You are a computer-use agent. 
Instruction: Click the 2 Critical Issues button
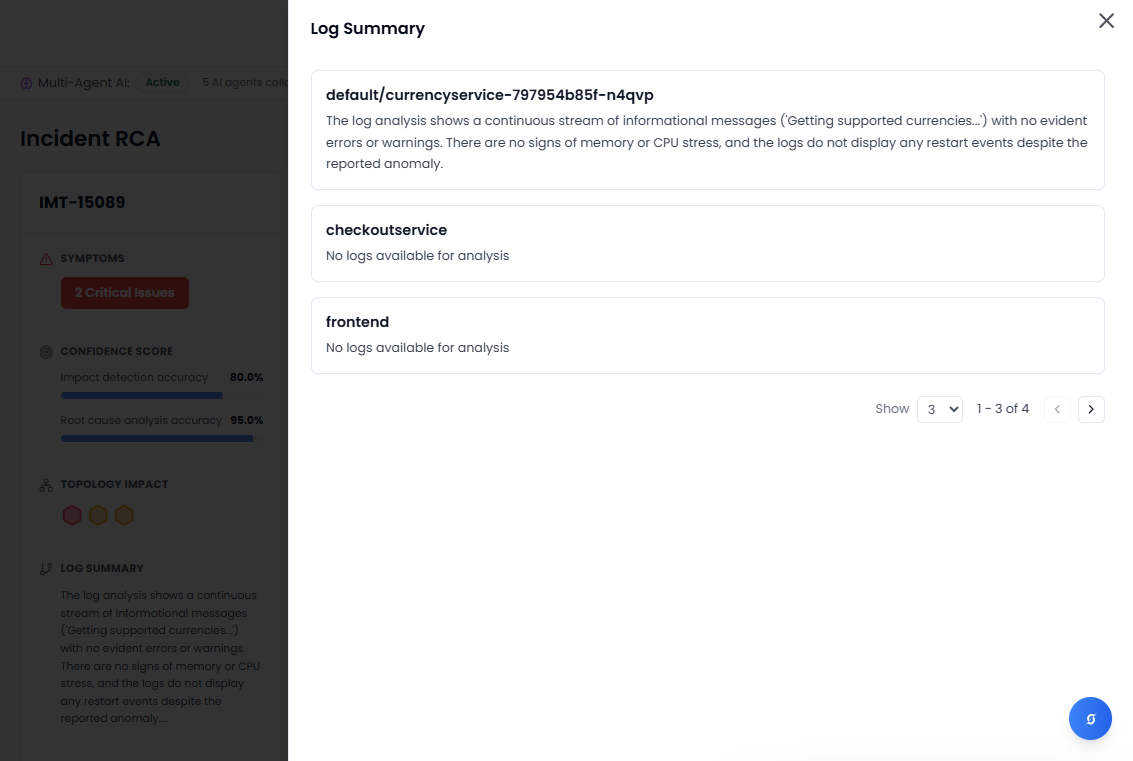click(125, 293)
